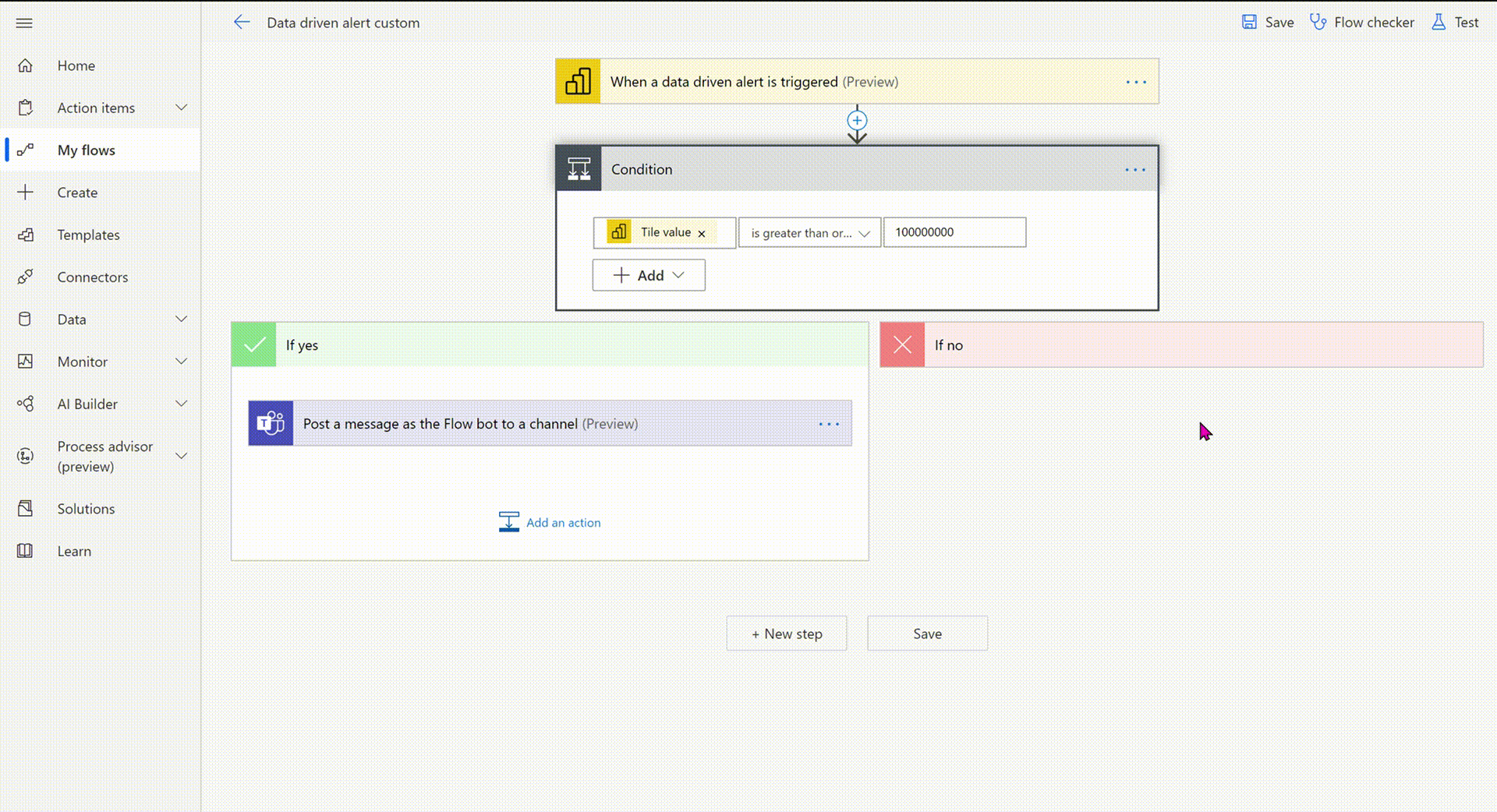Expand the Monitor menu chevron
The height and width of the screenshot is (812, 1497).
181,362
